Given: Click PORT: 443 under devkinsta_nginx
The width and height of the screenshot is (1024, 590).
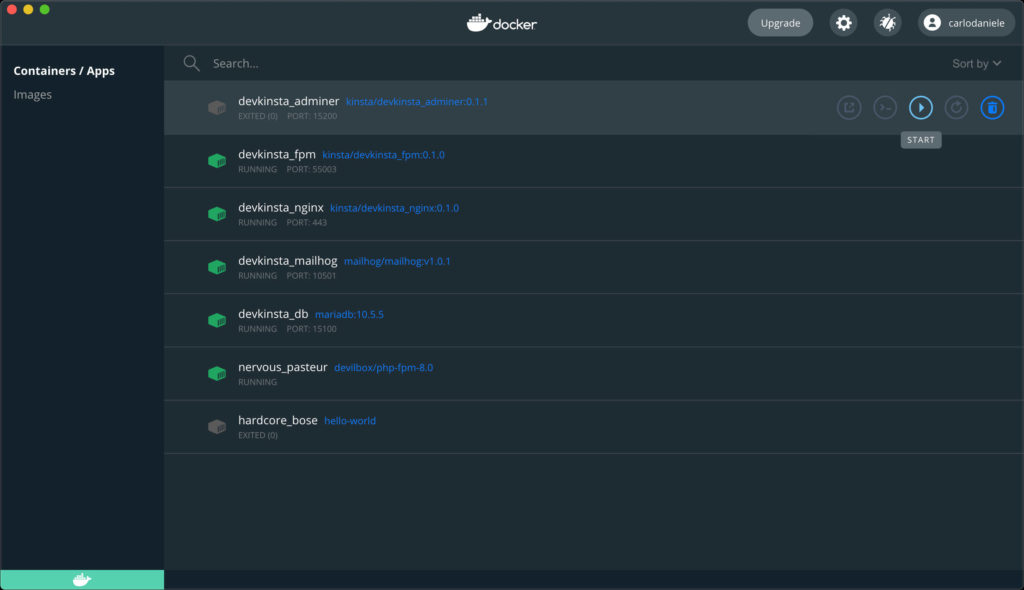Looking at the screenshot, I should [x=306, y=223].
